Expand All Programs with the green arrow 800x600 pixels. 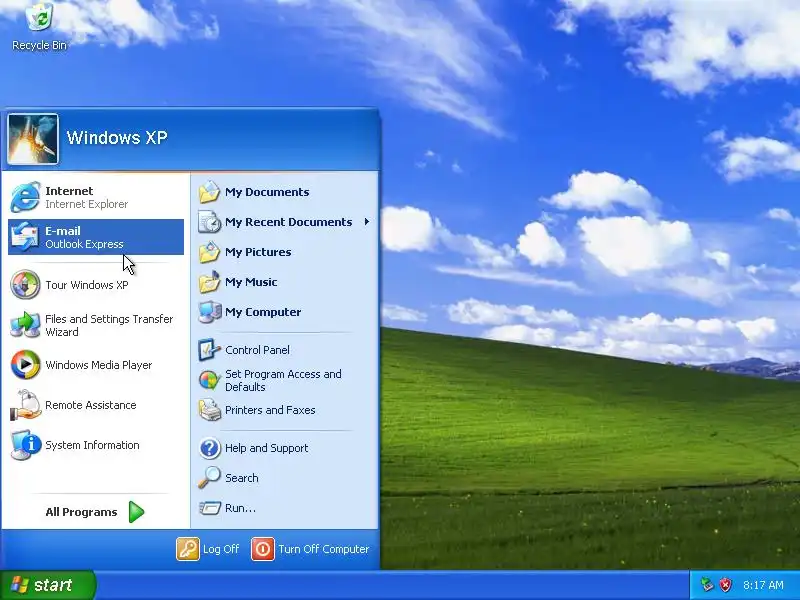[136, 512]
